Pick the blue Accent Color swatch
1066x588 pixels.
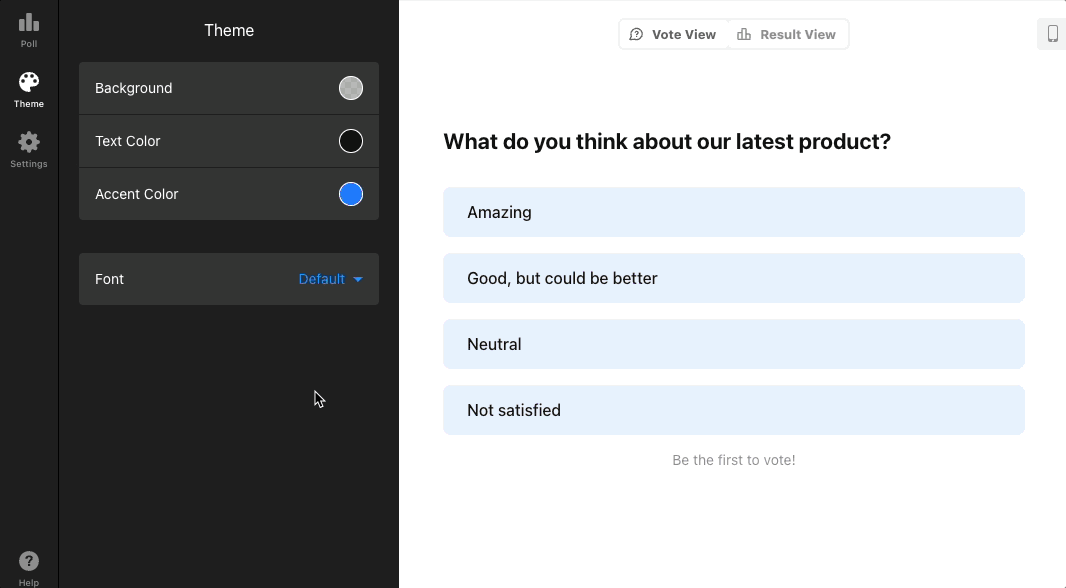[x=351, y=194]
